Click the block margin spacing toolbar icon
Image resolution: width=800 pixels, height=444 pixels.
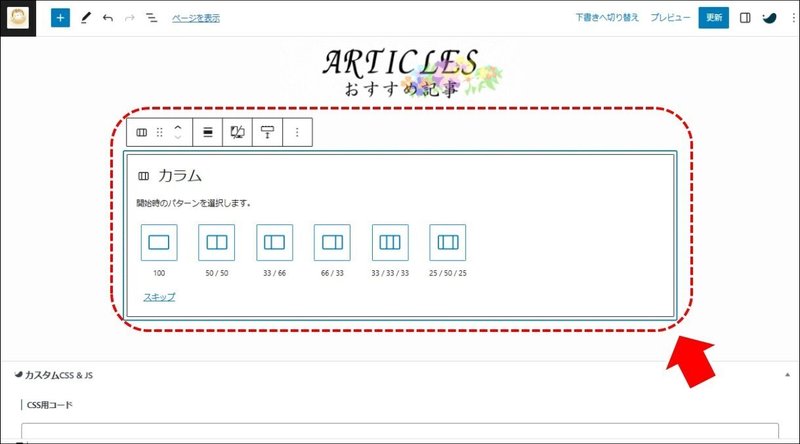pos(267,133)
